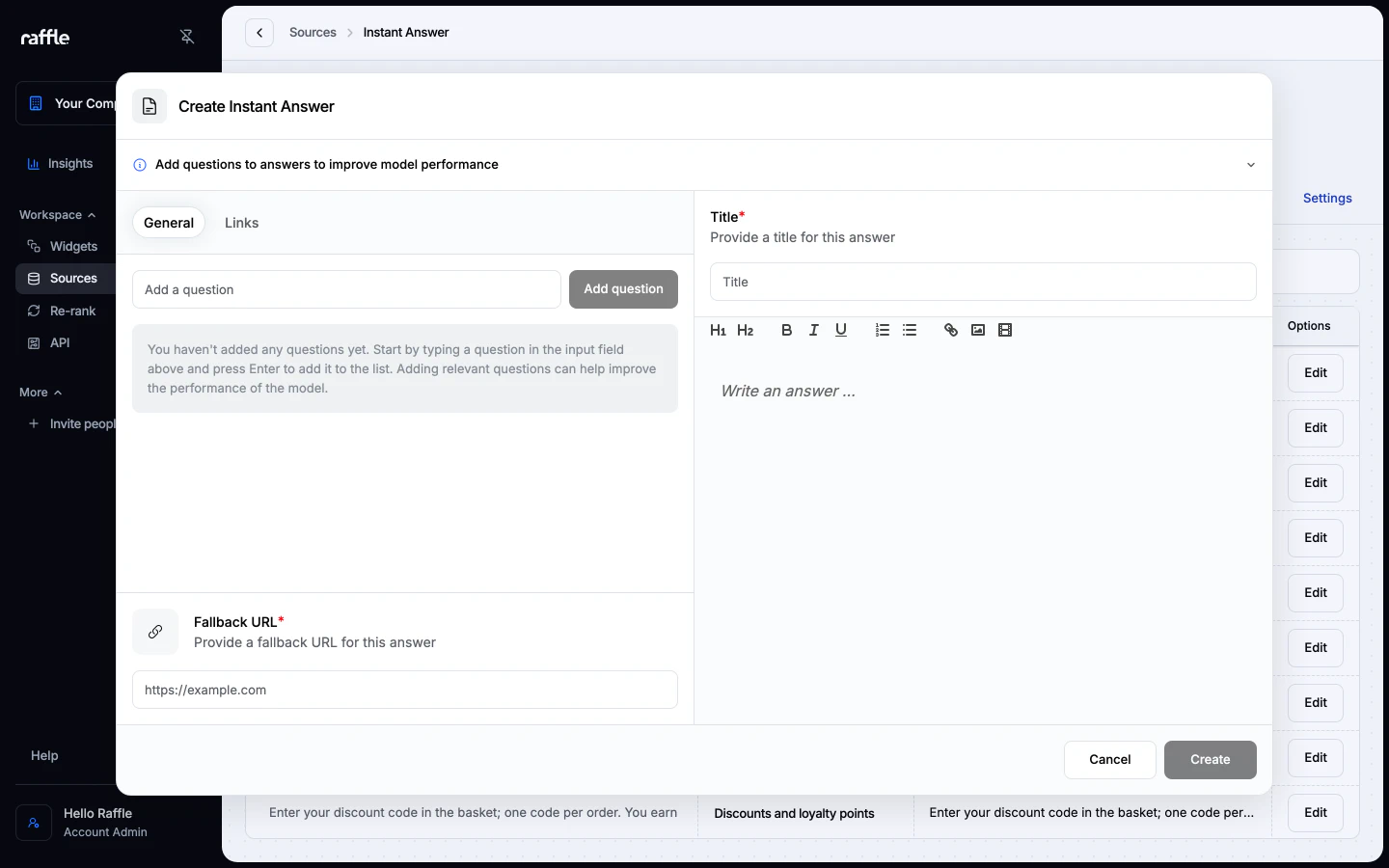1389x868 pixels.
Task: Click the unpin sidebar icon
Action: [x=187, y=37]
